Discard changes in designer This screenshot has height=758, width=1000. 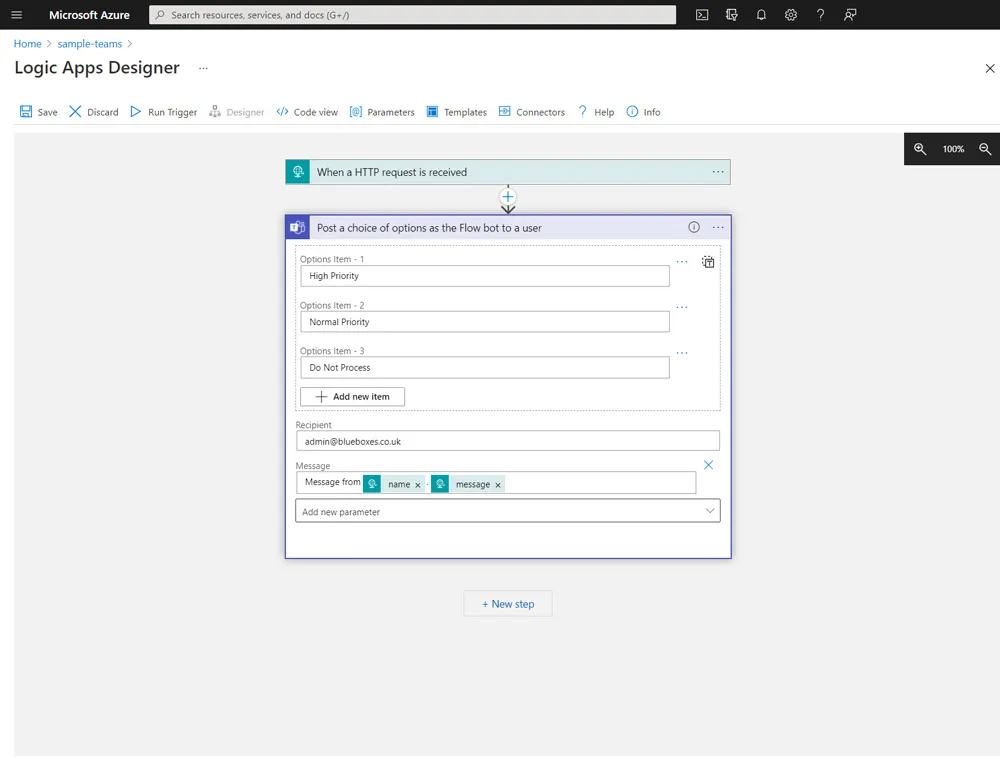(x=93, y=112)
